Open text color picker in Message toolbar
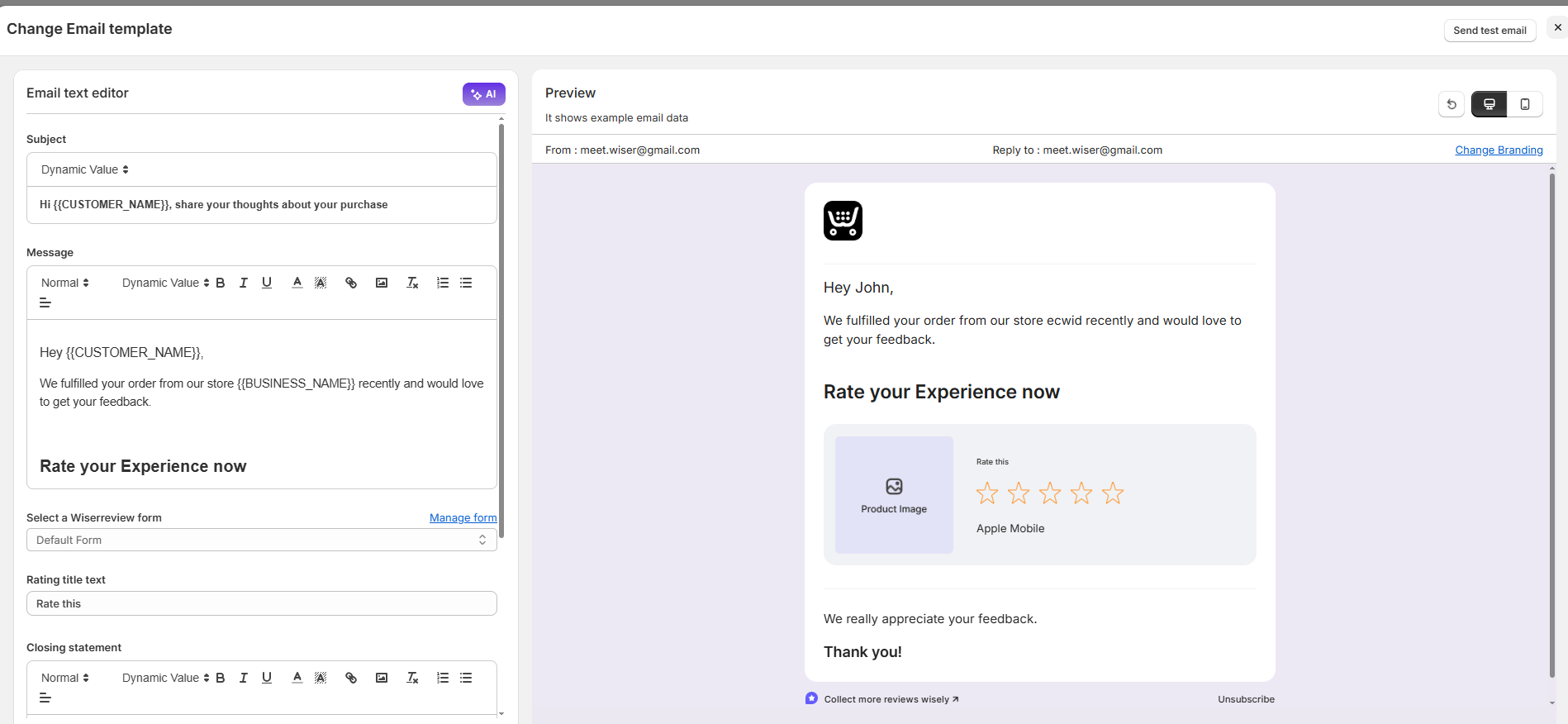Screen dimensions: 1568x724 click(x=297, y=283)
